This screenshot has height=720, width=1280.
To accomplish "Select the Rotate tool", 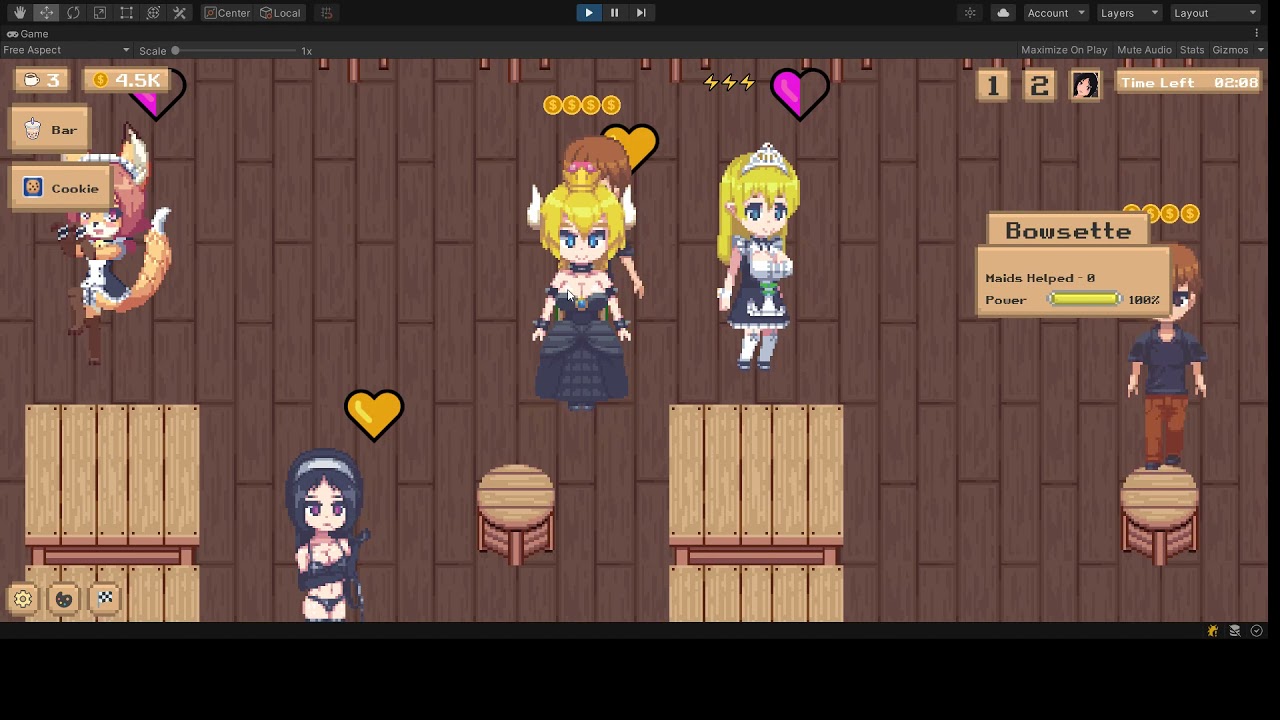I will (73, 13).
